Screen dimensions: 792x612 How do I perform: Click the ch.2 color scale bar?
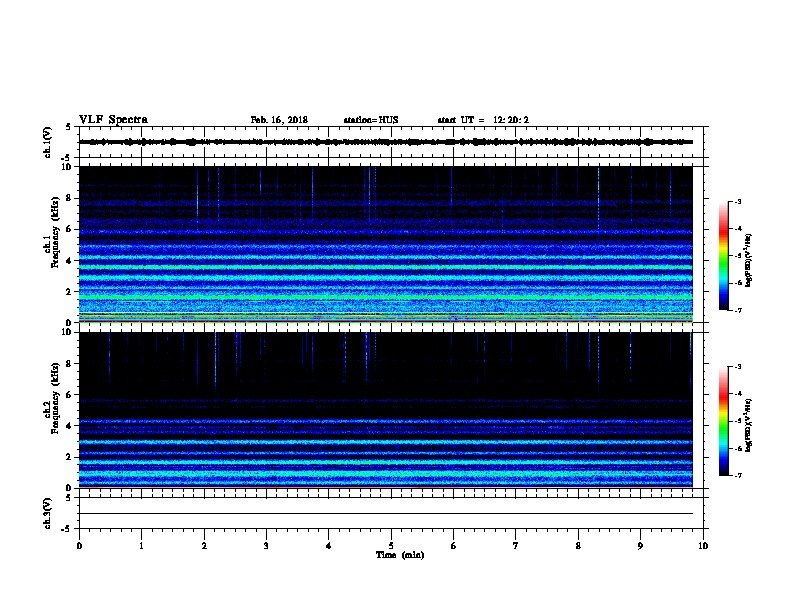click(x=723, y=421)
